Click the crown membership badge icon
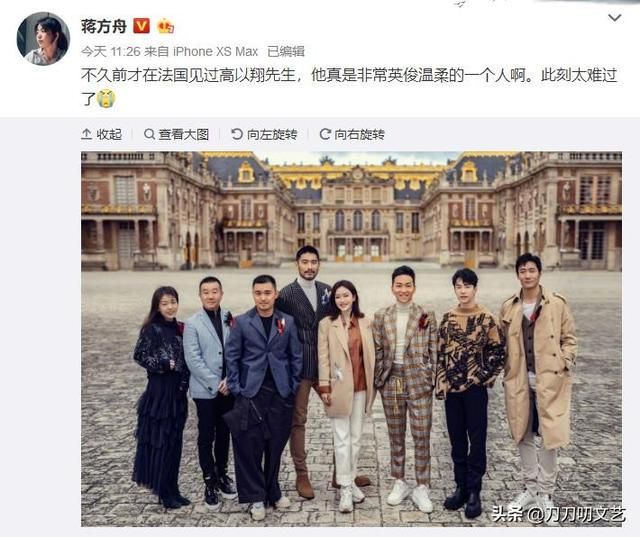 [165, 27]
